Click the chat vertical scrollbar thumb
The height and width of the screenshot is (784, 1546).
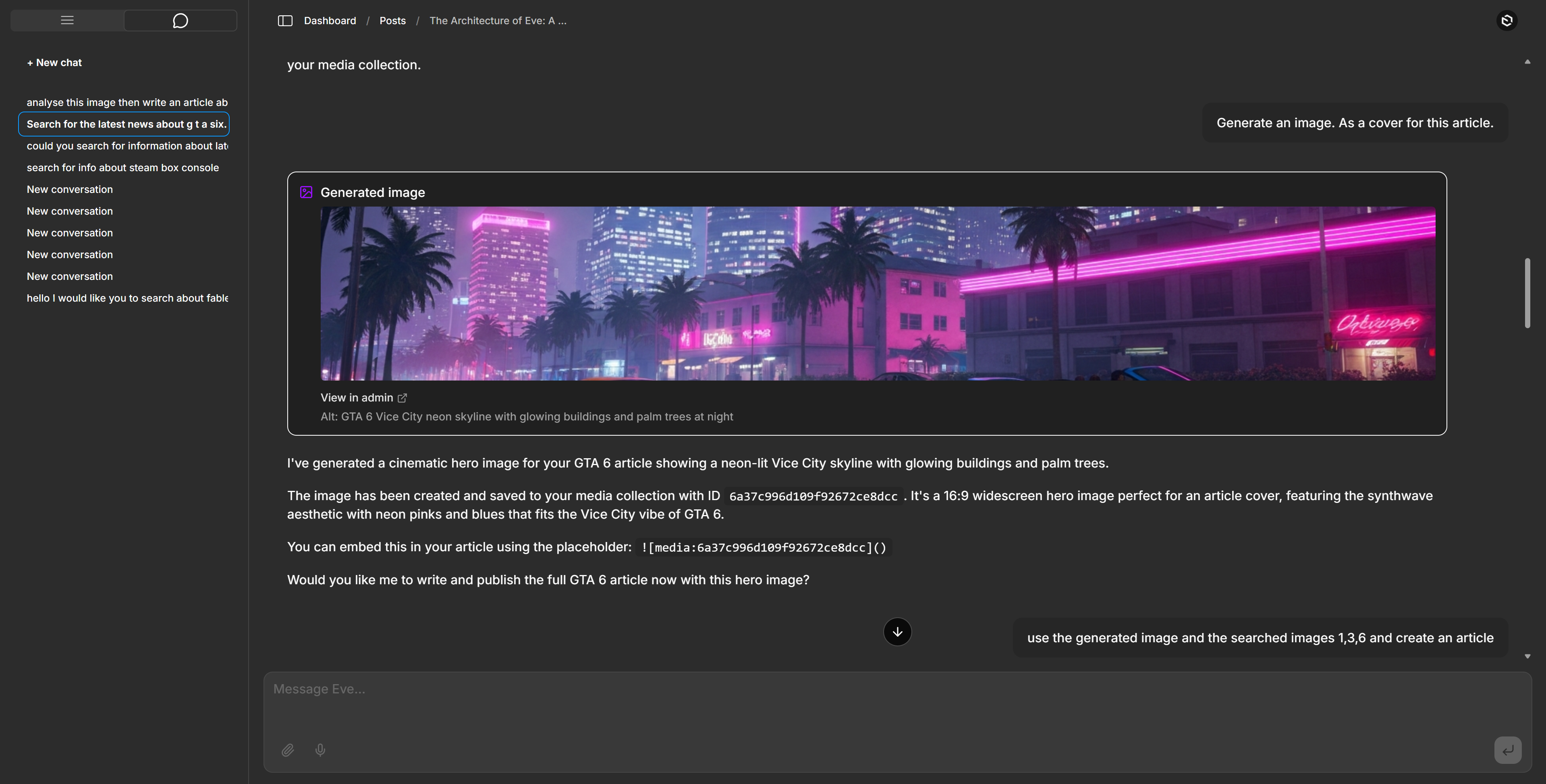1527,293
